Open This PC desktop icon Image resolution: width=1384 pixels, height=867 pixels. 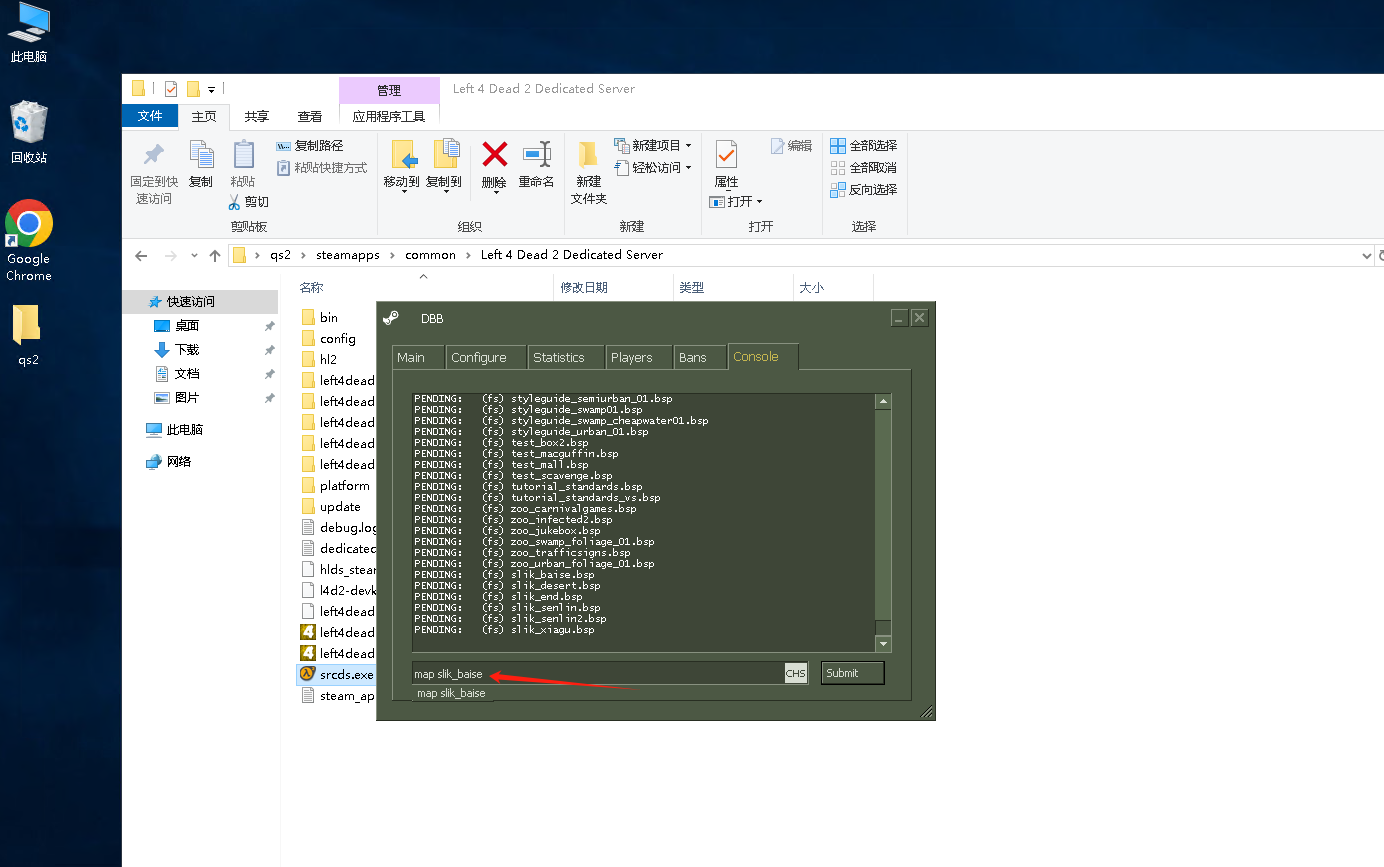click(x=29, y=33)
